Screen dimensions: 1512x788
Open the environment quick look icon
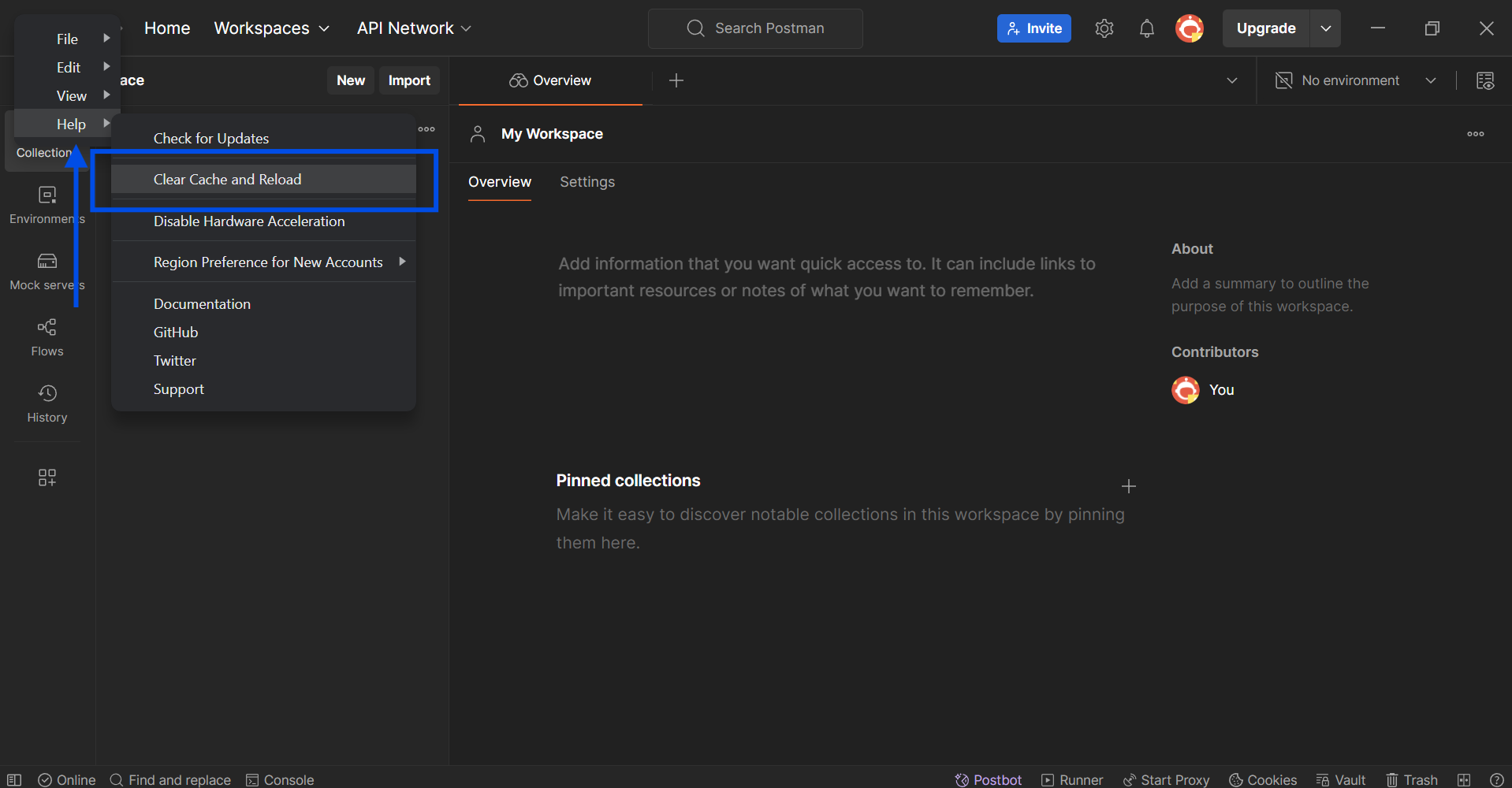[1485, 80]
